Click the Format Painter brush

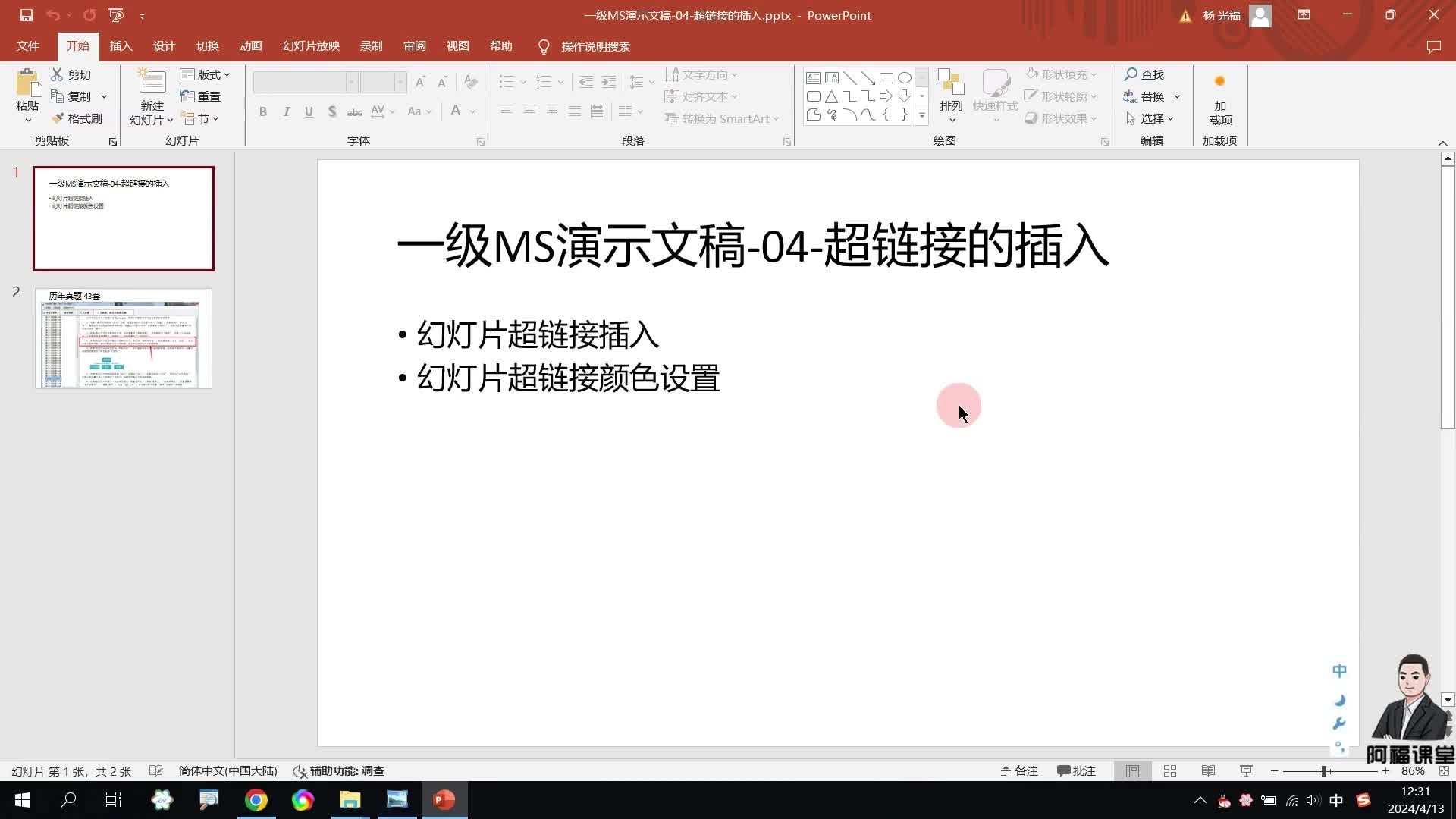click(x=76, y=118)
